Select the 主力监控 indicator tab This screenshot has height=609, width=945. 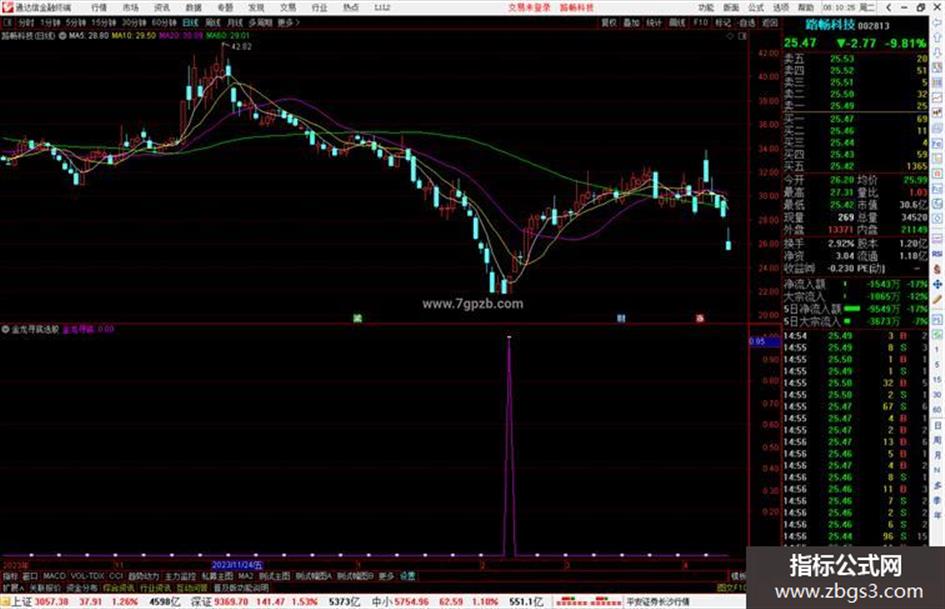click(180, 576)
